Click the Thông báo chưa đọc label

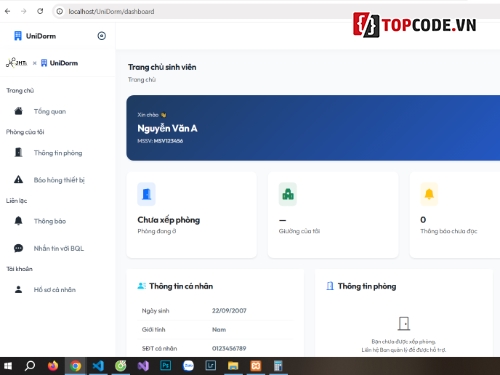tap(449, 231)
